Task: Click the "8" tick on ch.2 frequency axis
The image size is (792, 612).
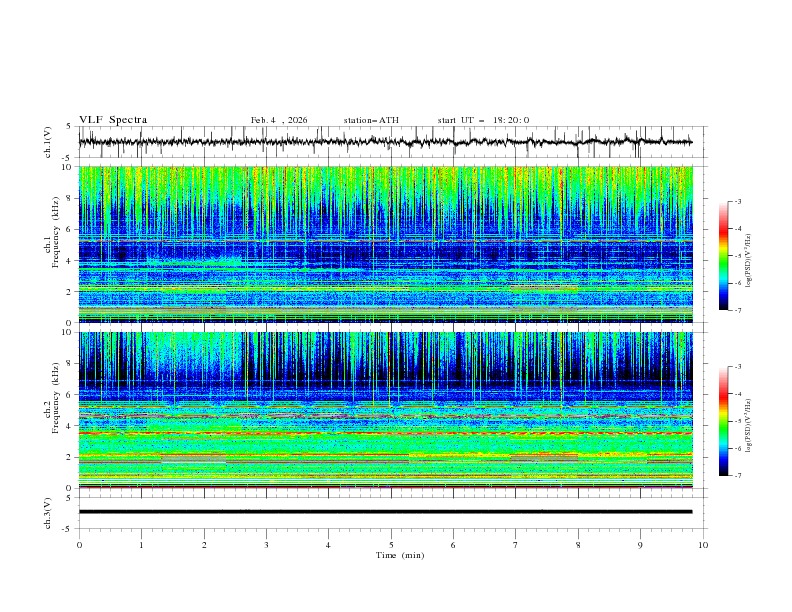Action: (x=71, y=364)
